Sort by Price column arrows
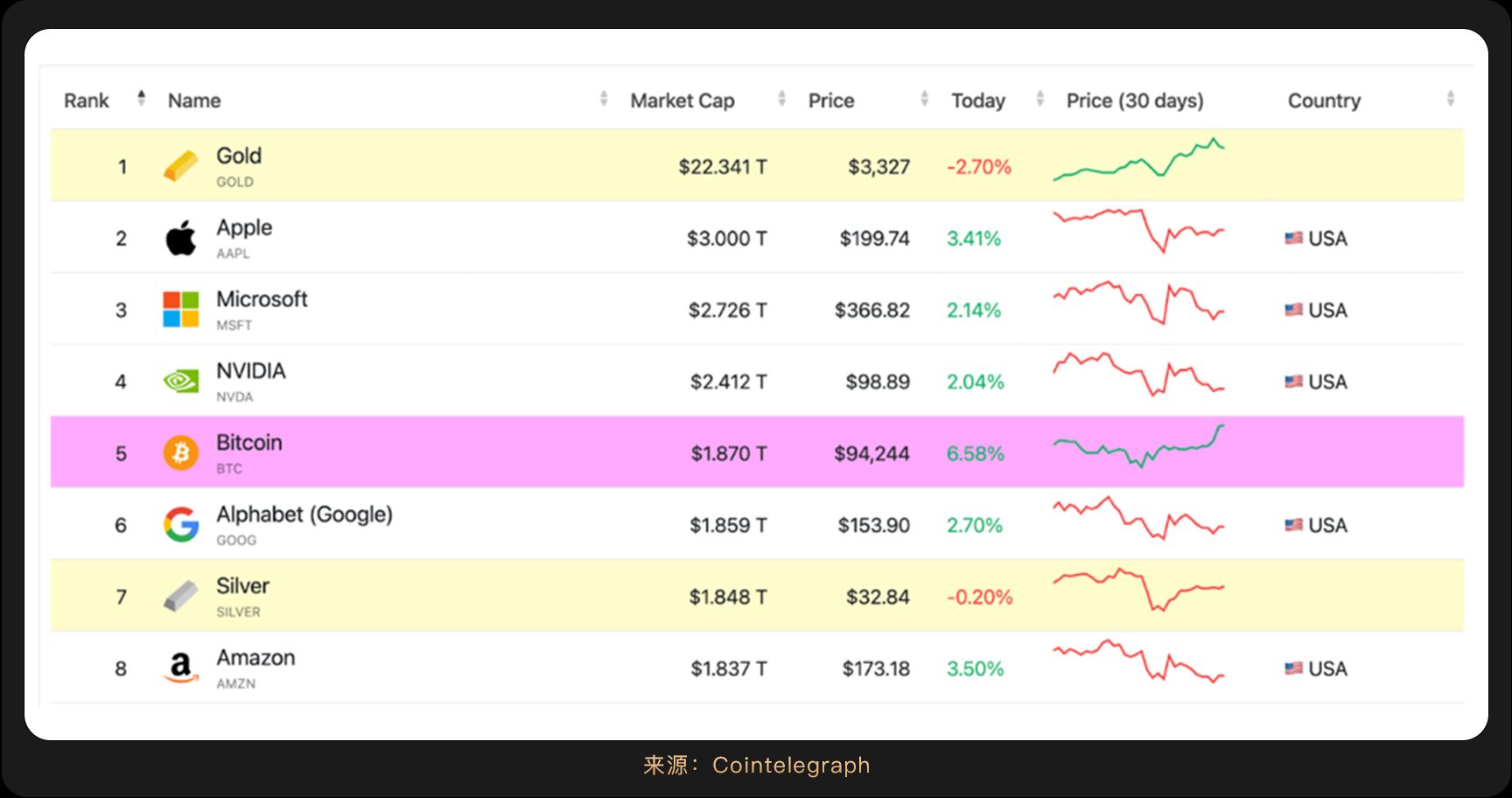The image size is (1512, 798). [x=924, y=99]
